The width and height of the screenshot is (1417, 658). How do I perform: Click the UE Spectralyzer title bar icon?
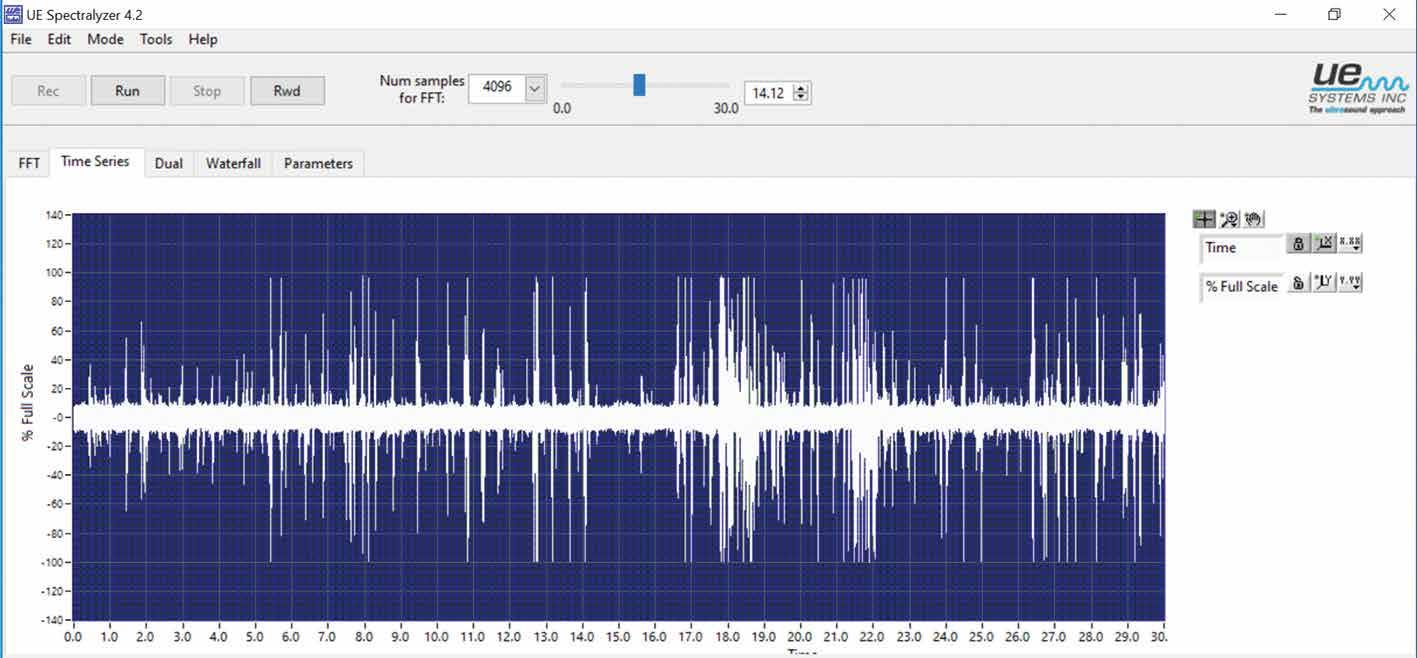pos(13,14)
